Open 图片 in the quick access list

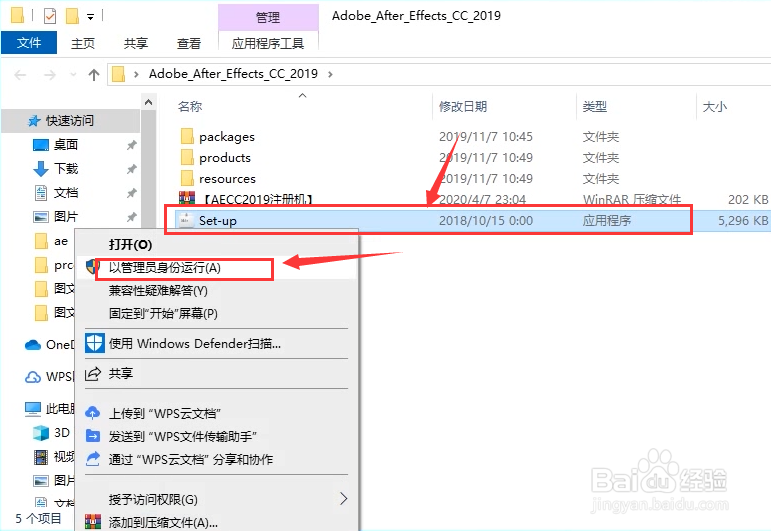[x=66, y=217]
